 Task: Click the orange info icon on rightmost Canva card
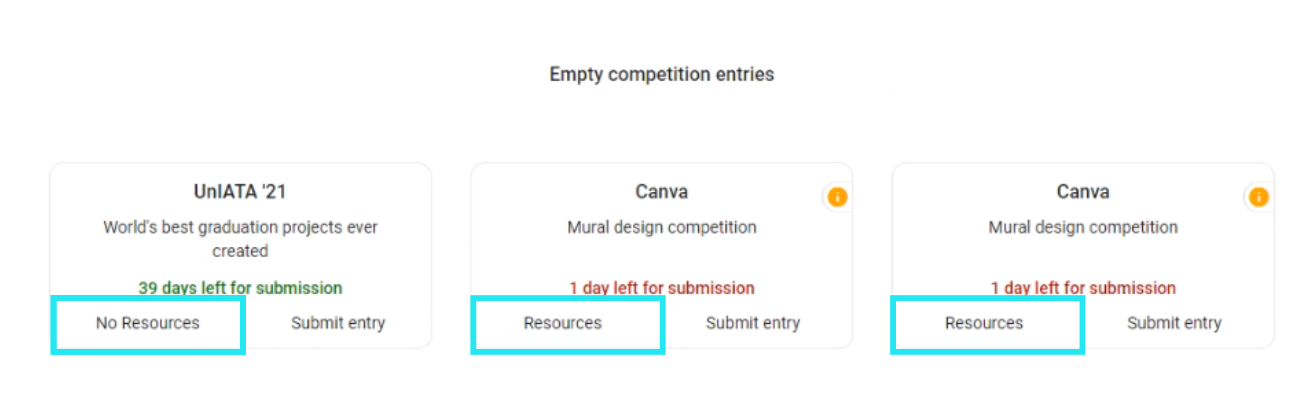pos(1259,197)
